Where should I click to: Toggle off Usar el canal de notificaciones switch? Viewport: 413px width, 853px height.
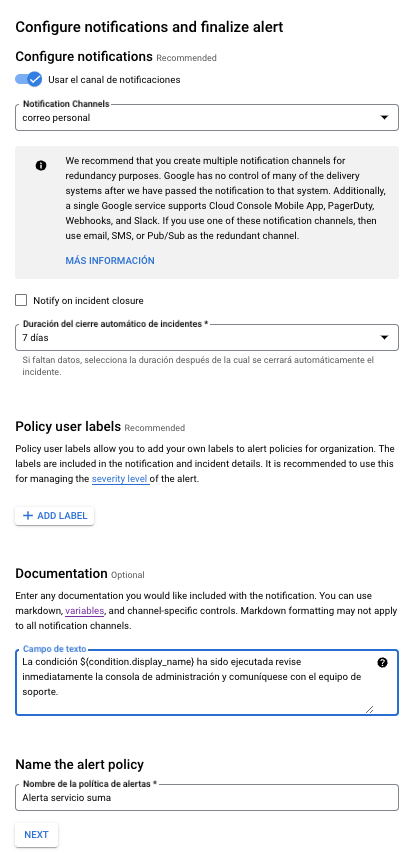[29, 79]
